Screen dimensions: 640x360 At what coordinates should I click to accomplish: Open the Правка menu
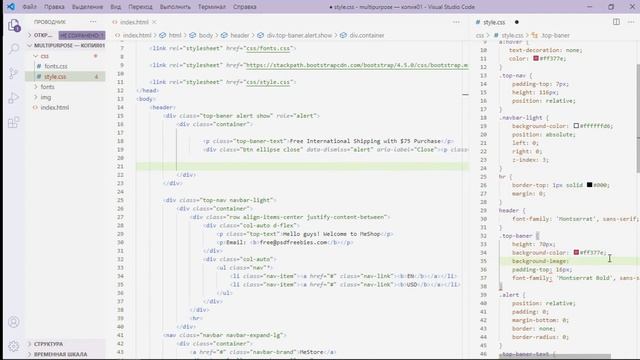54,7
